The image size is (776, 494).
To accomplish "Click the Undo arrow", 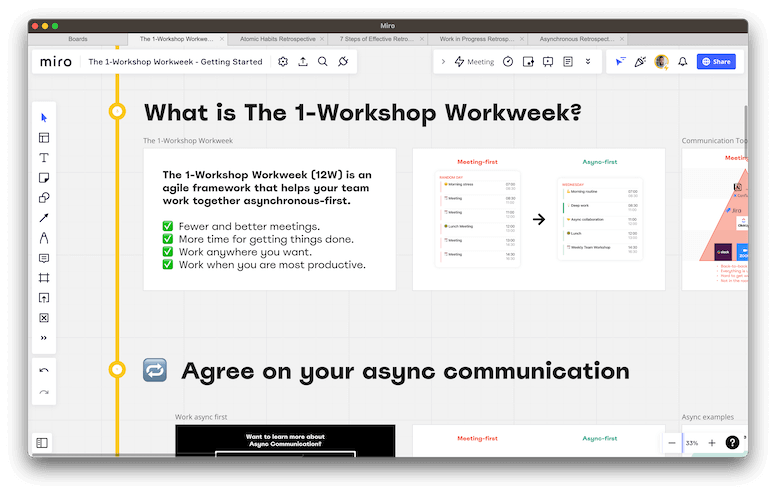I will (x=44, y=371).
